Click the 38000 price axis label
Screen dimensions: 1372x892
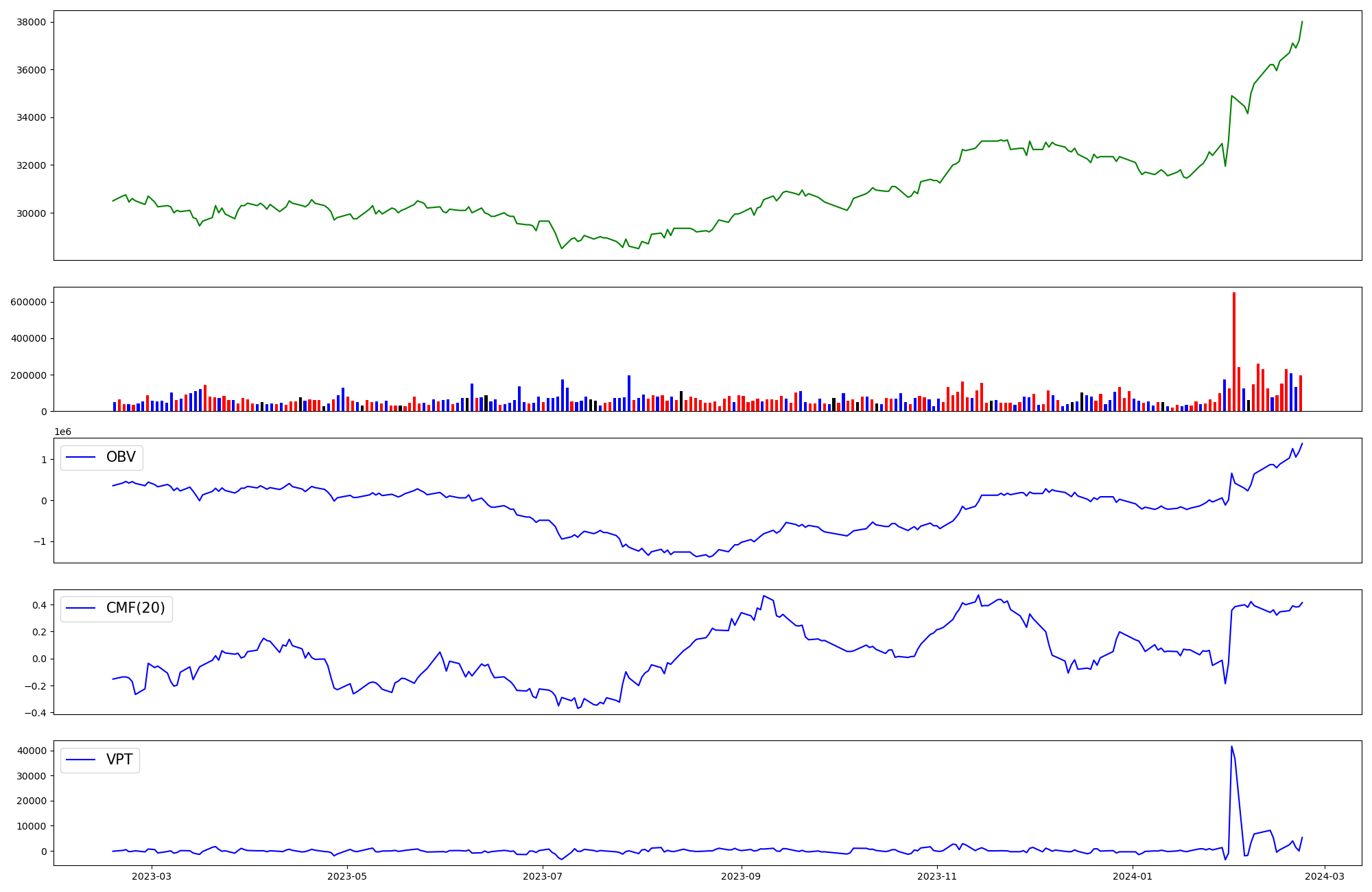click(x=30, y=22)
